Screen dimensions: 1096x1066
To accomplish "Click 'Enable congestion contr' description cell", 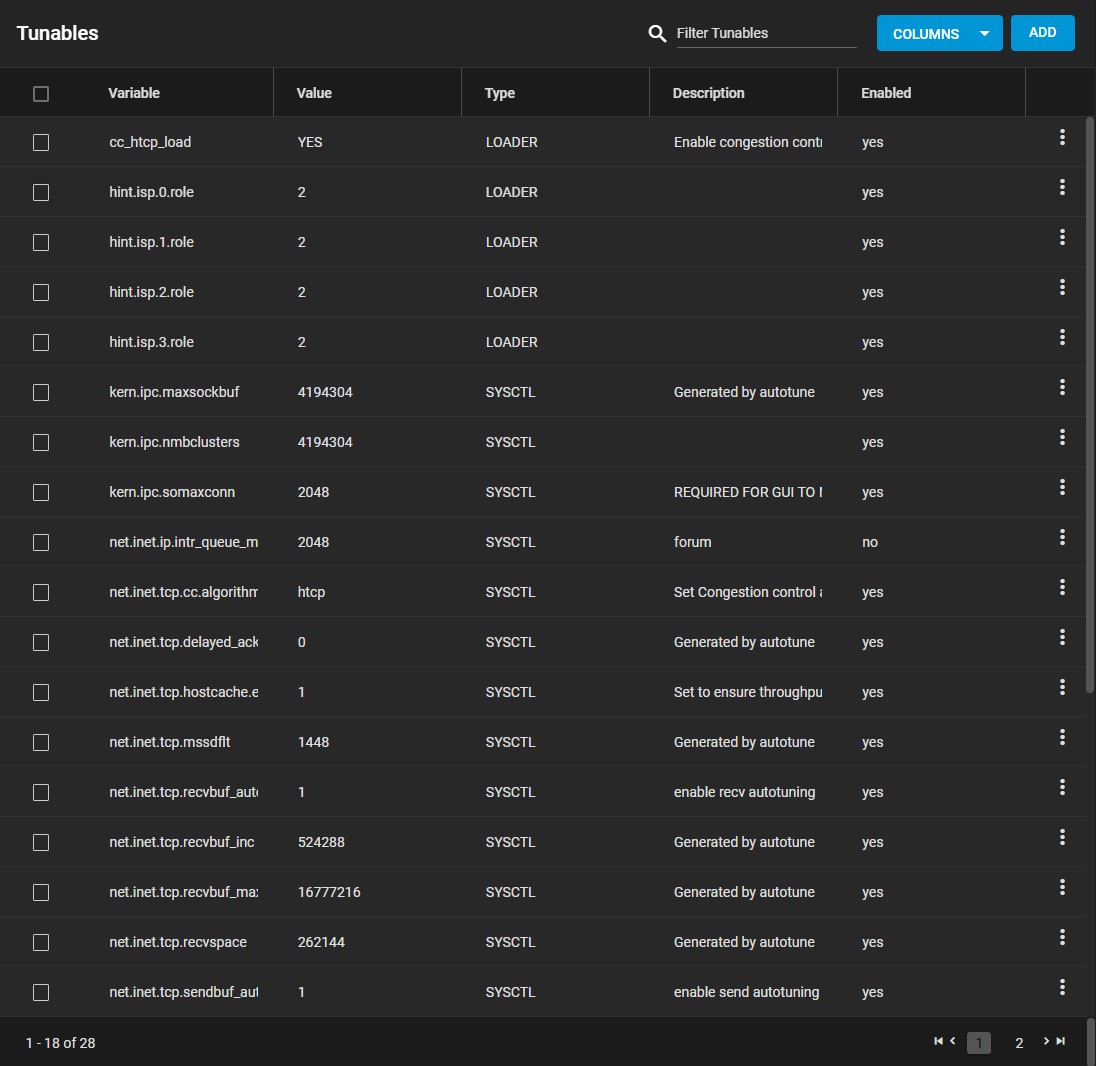I will tap(748, 142).
